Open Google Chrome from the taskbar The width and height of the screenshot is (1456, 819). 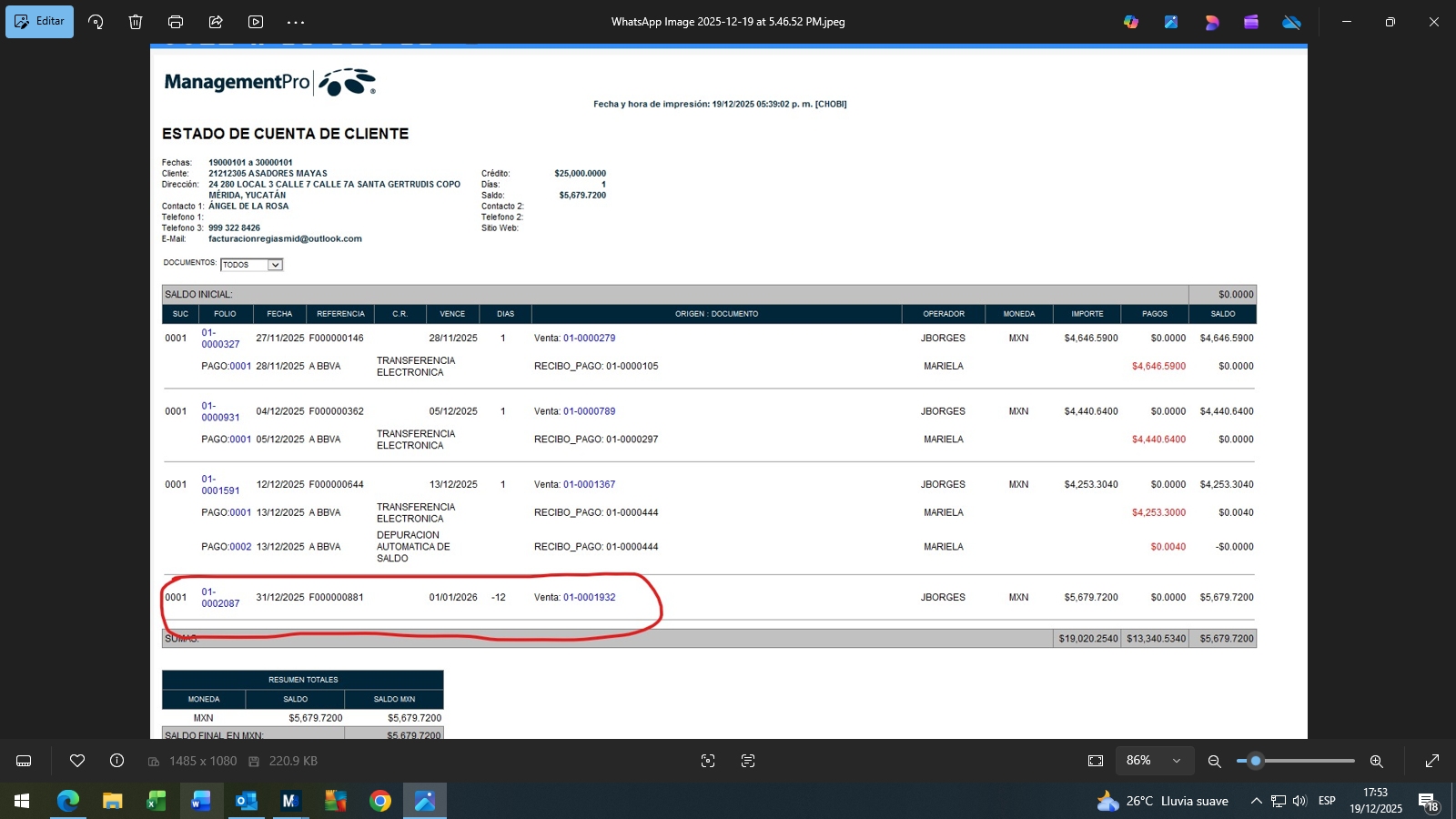380,801
